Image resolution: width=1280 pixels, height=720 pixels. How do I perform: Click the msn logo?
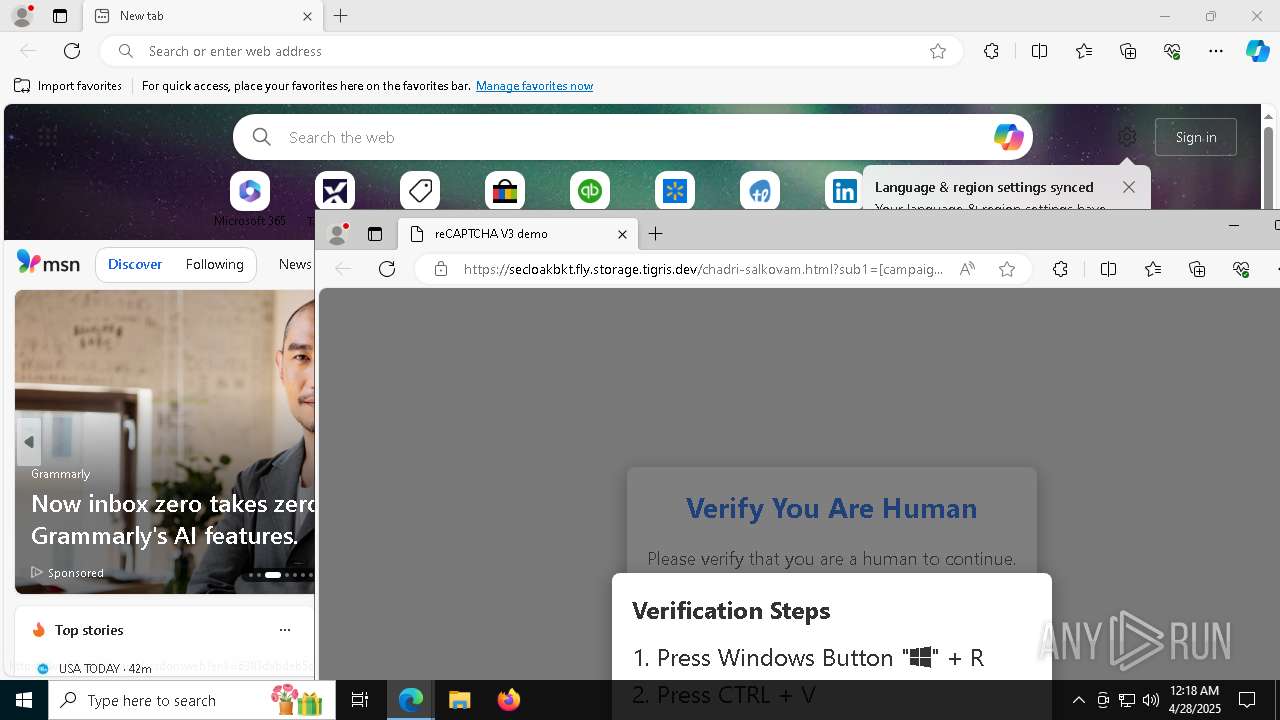tap(48, 263)
